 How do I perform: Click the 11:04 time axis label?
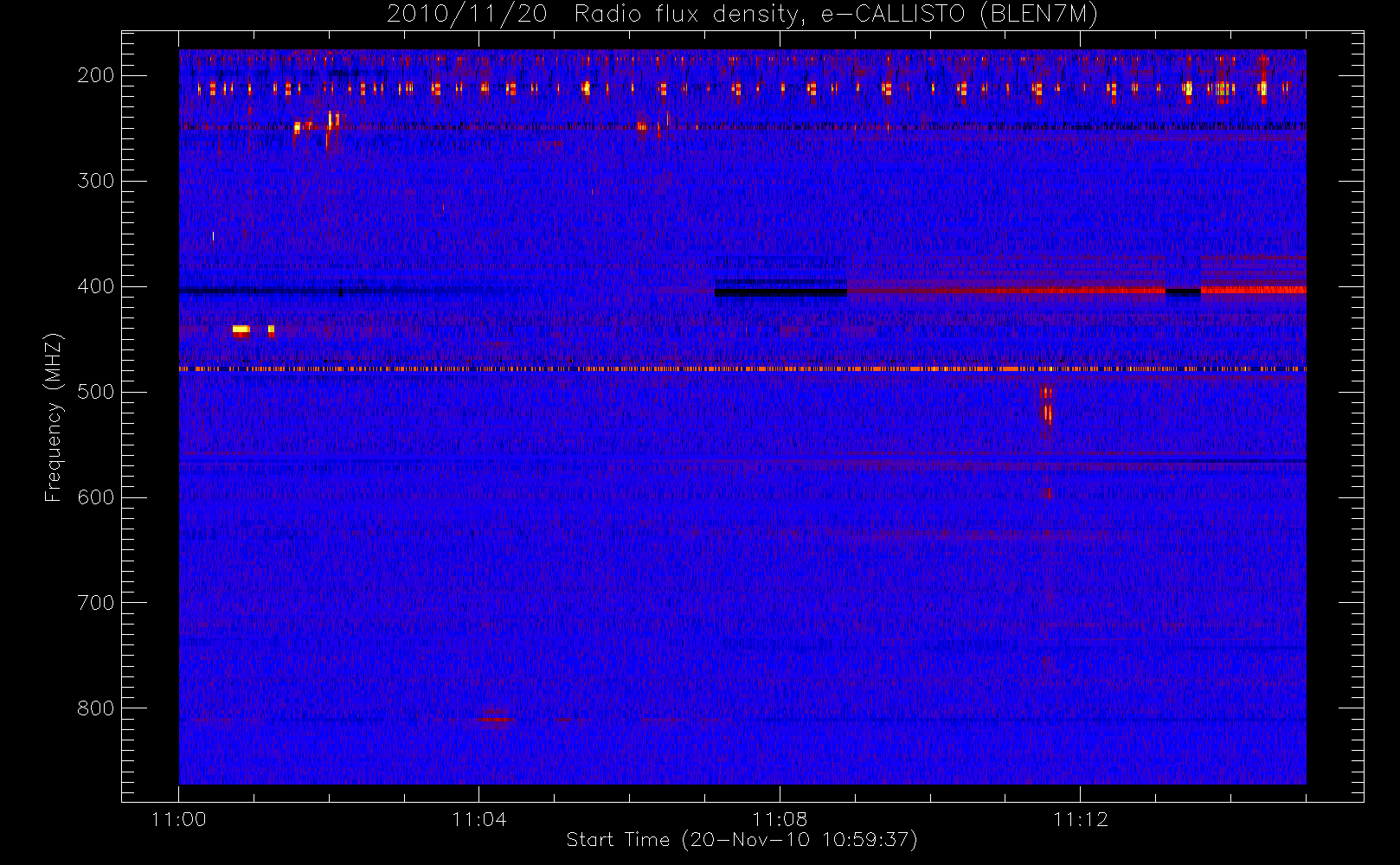(x=479, y=819)
